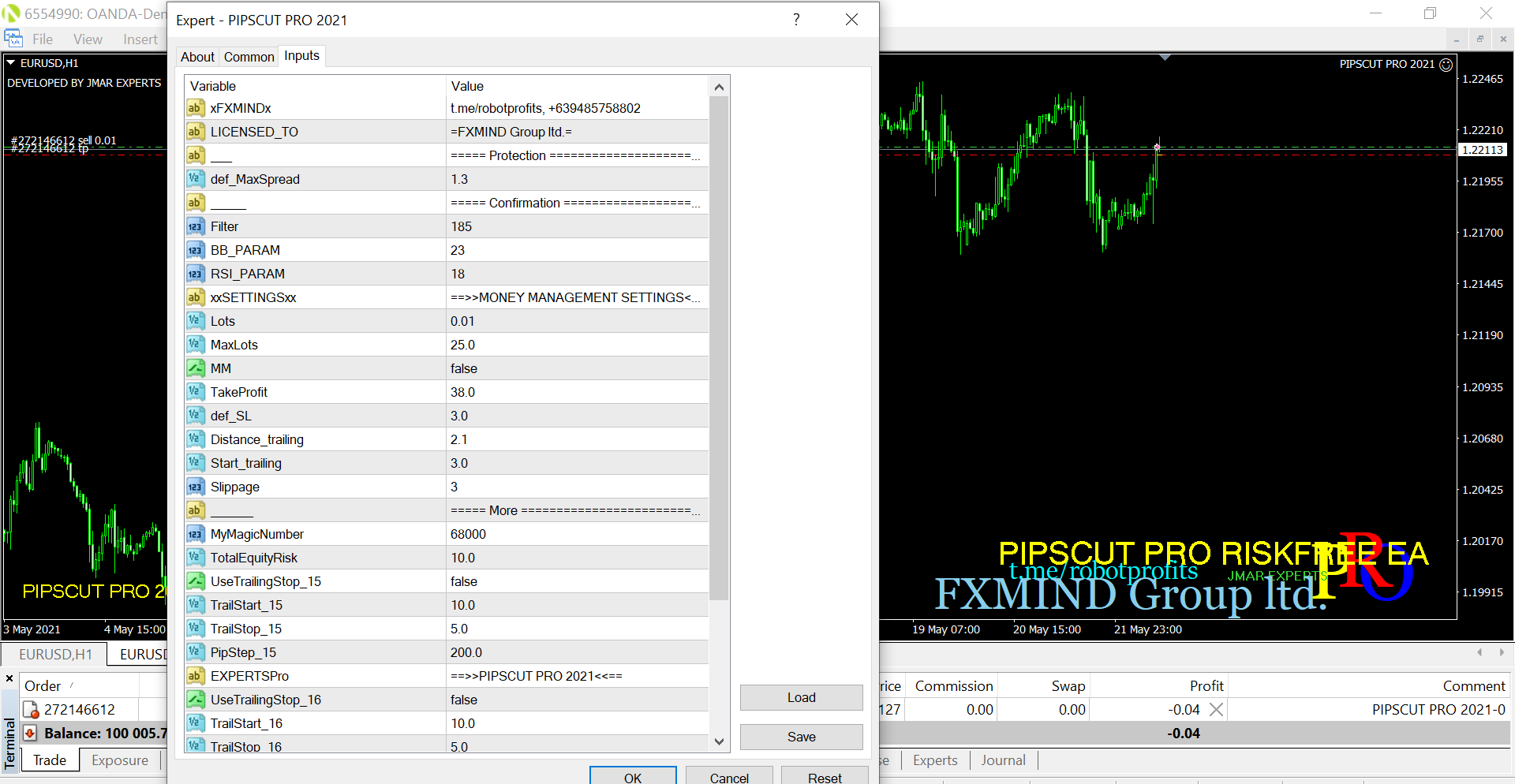Click the UseTrailingStop_16 boolean icon

point(195,700)
